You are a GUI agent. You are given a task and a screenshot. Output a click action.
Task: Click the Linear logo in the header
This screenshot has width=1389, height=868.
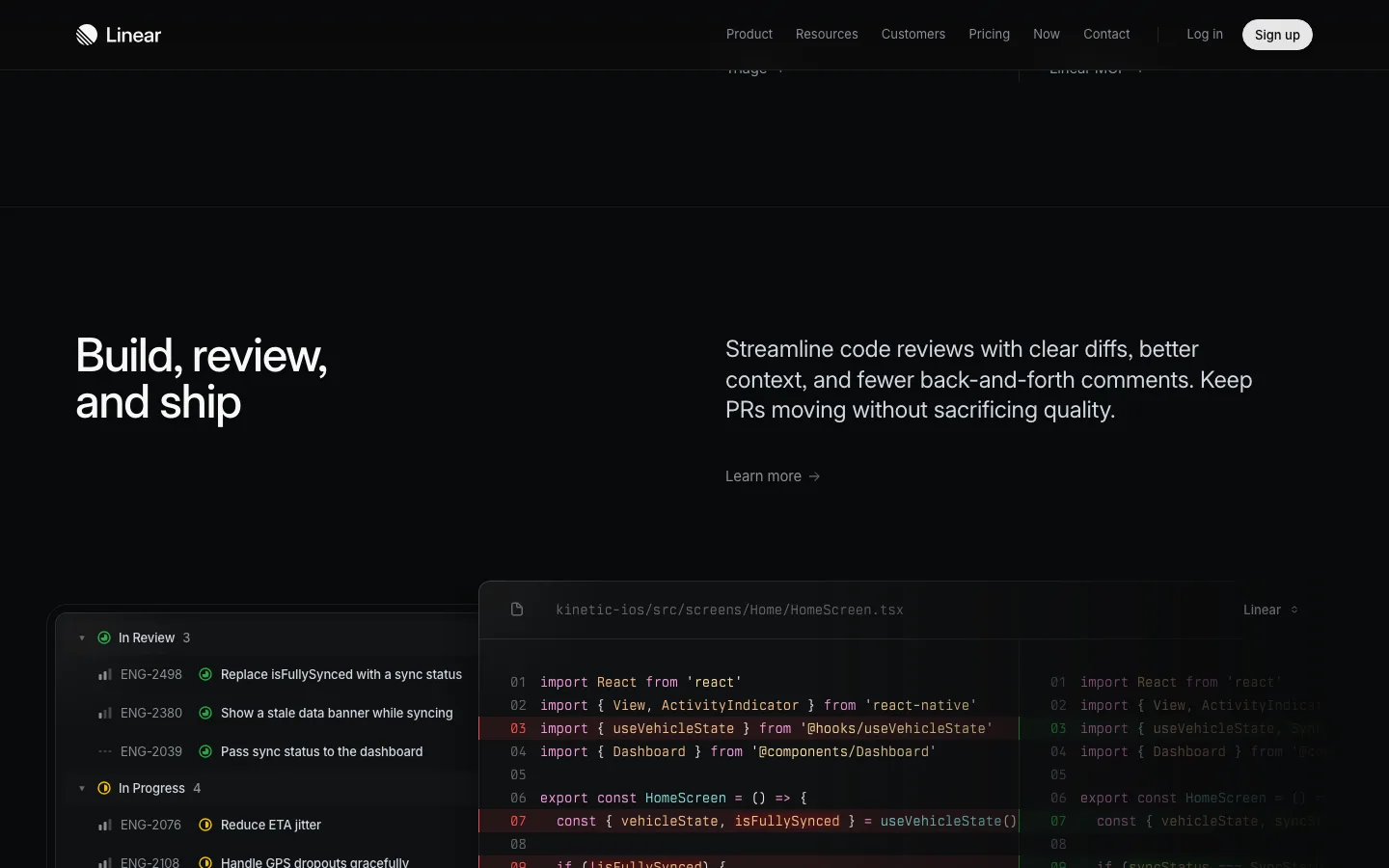[119, 35]
